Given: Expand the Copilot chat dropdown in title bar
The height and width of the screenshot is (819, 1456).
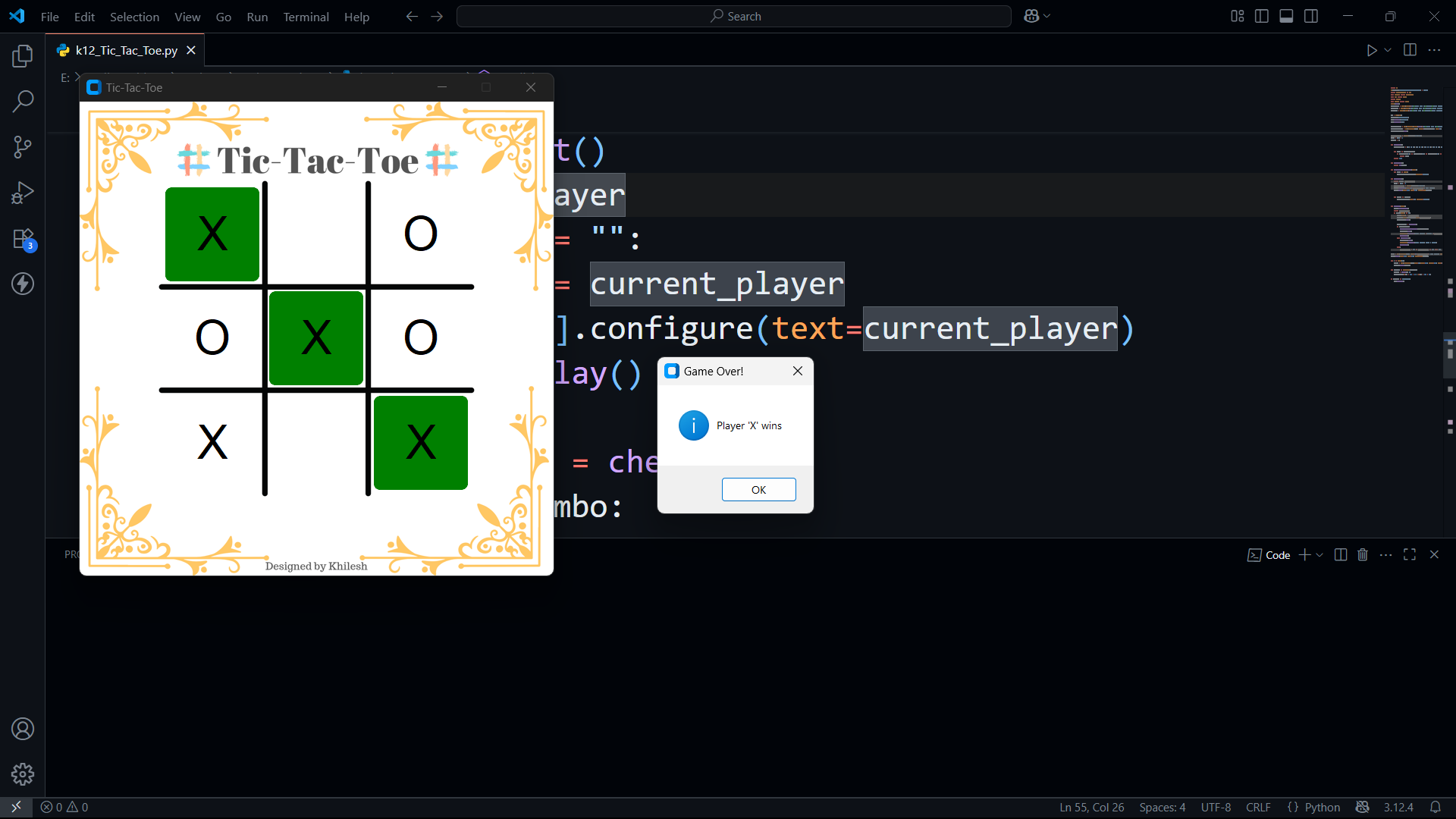Looking at the screenshot, I should pos(1047,16).
